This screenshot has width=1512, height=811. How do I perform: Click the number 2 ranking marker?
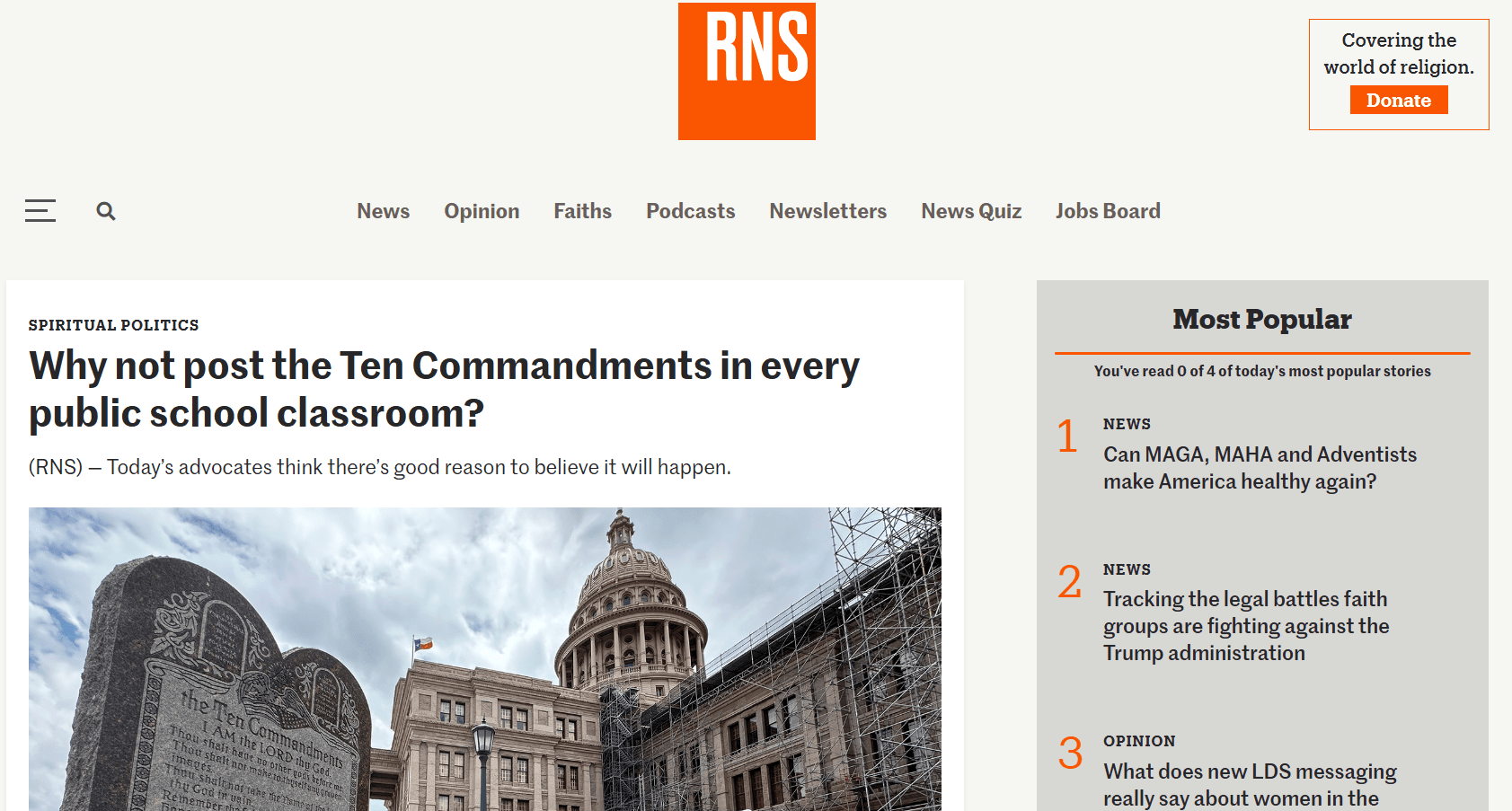pos(1069,582)
